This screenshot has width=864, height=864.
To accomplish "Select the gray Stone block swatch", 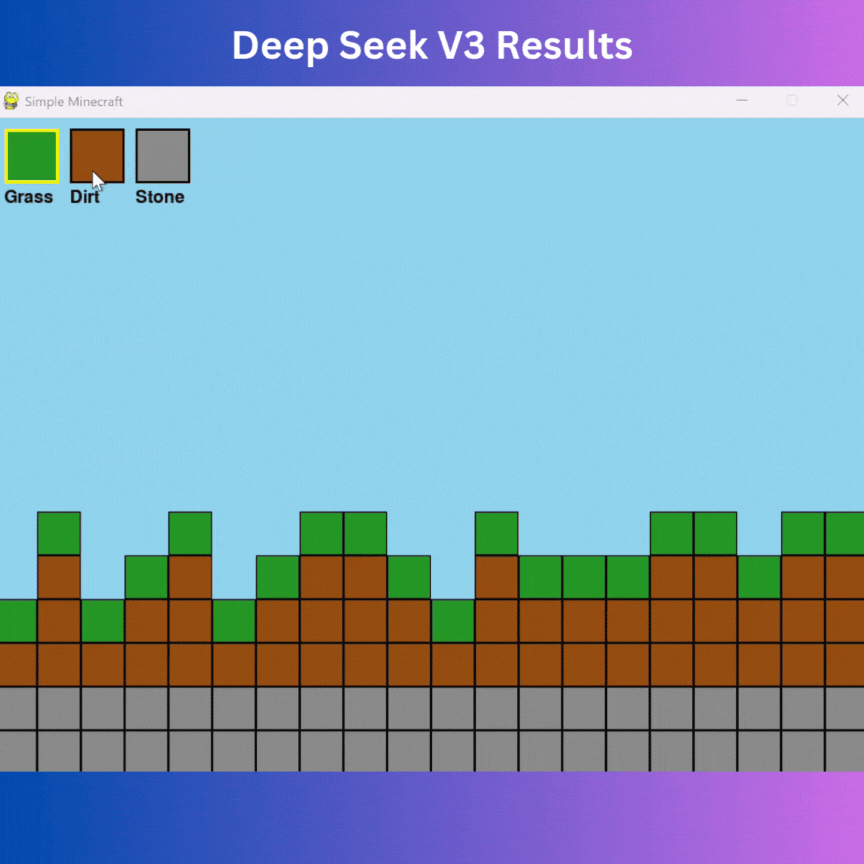I will point(163,156).
